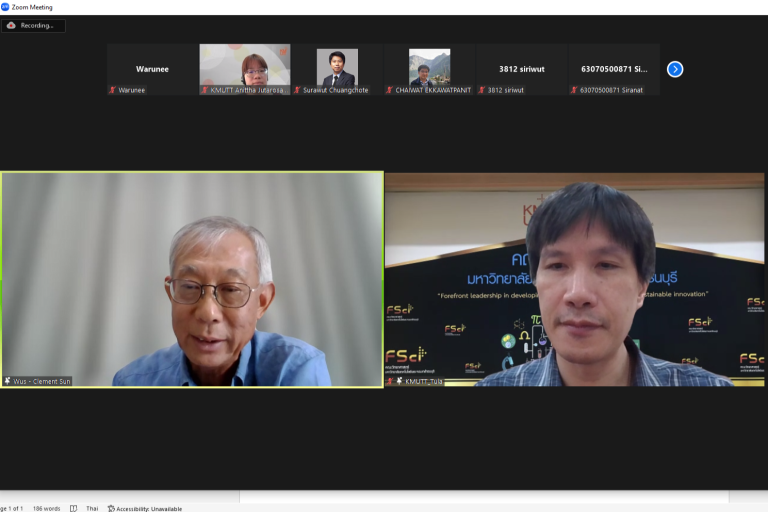Select Surawut Chuangchote profile thumbnail

tap(337, 67)
